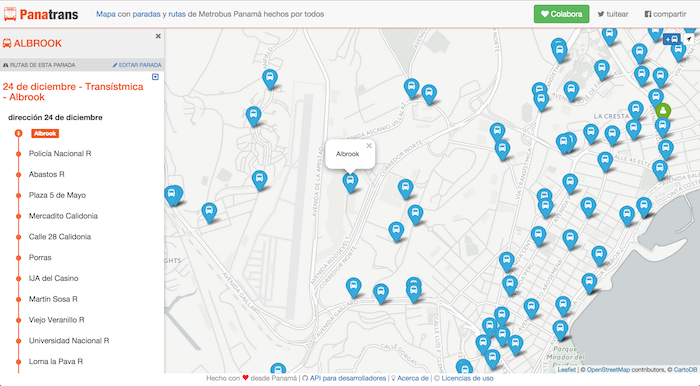Select the Policía Nacional R stop
Screen dimensions: 700x386
tap(60, 154)
